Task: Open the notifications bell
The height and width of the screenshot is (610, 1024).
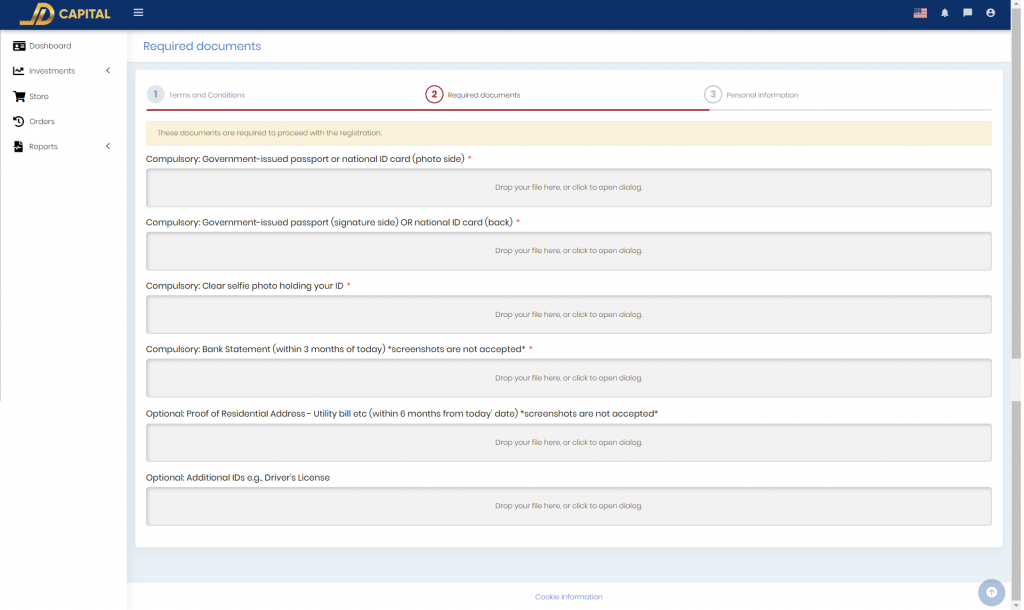Action: [944, 12]
